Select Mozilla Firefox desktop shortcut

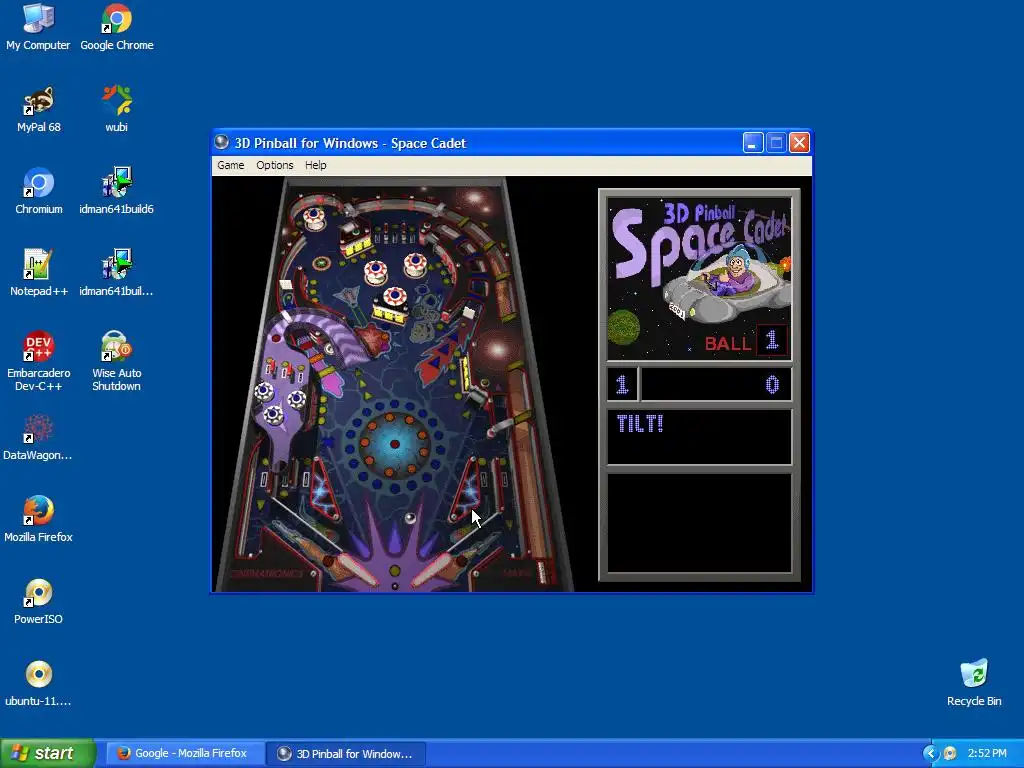[x=38, y=519]
